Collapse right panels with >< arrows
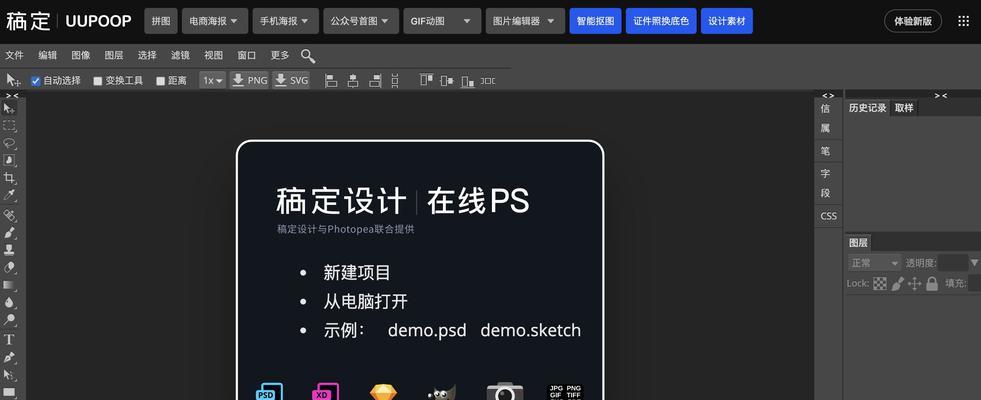Screen dimensions: 981x400 940,95
